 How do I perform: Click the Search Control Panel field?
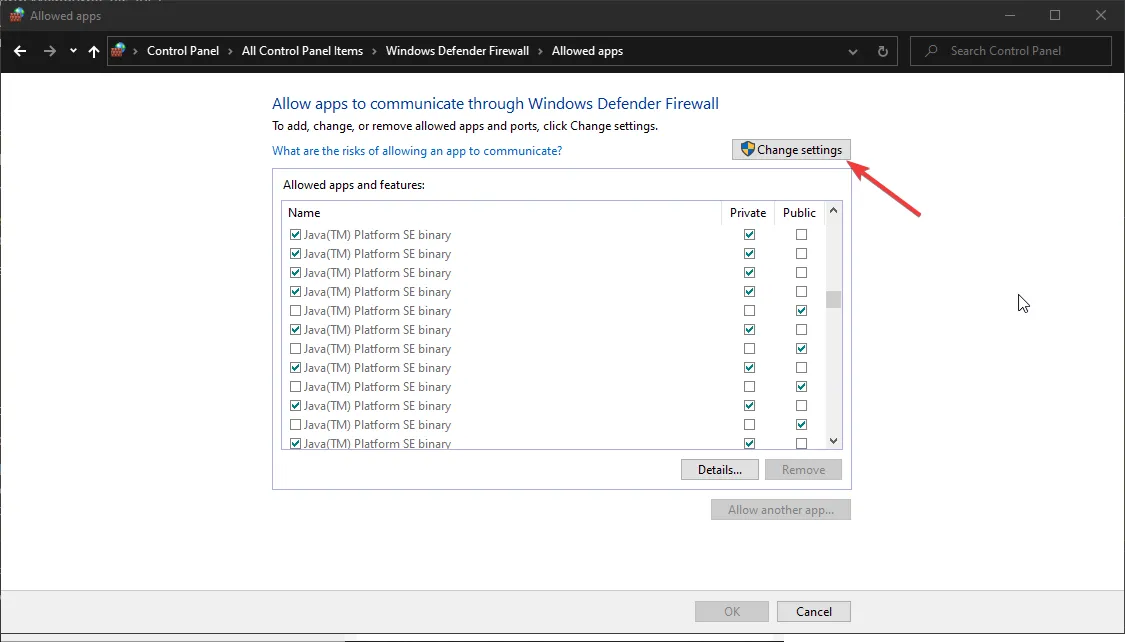(x=1010, y=51)
